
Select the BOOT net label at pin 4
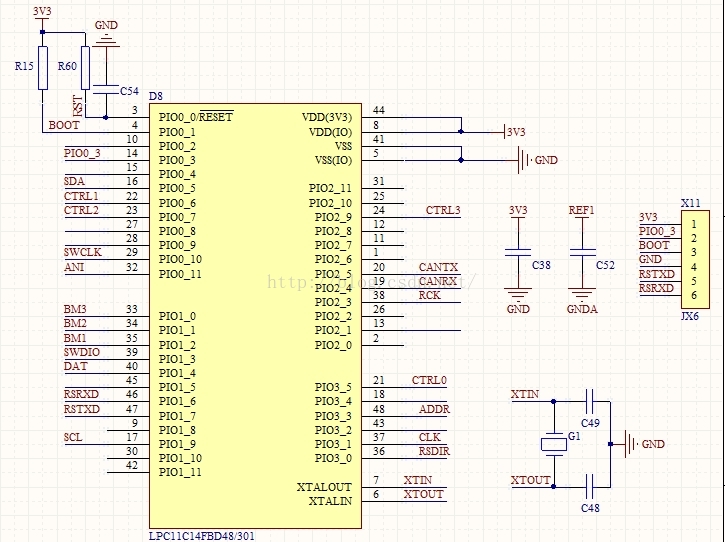[x=64, y=125]
